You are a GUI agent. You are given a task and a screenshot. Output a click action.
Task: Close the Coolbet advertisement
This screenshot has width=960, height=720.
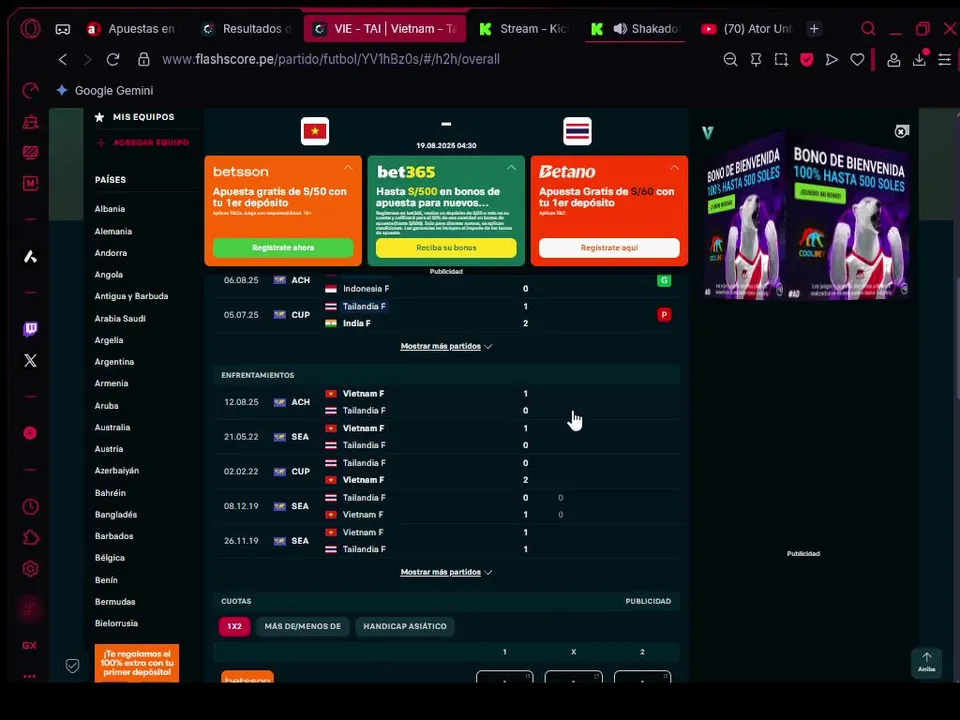tap(901, 132)
